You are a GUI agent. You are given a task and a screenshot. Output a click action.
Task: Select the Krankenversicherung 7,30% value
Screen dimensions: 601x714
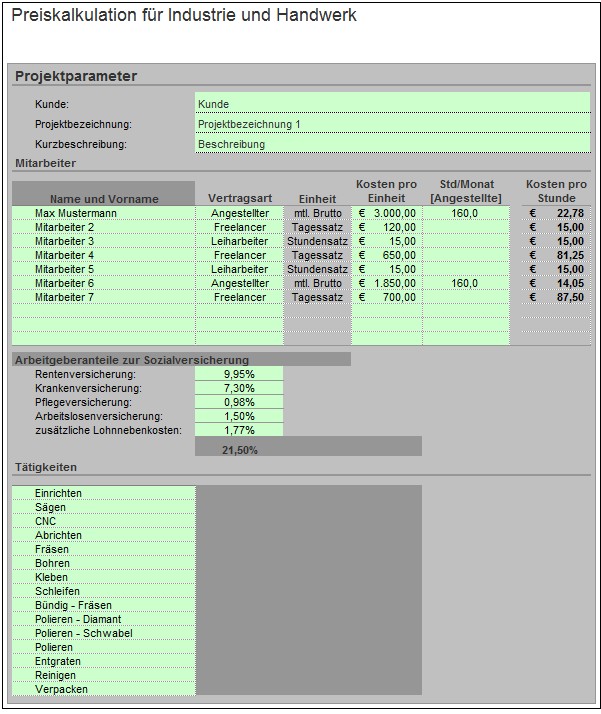(x=239, y=388)
